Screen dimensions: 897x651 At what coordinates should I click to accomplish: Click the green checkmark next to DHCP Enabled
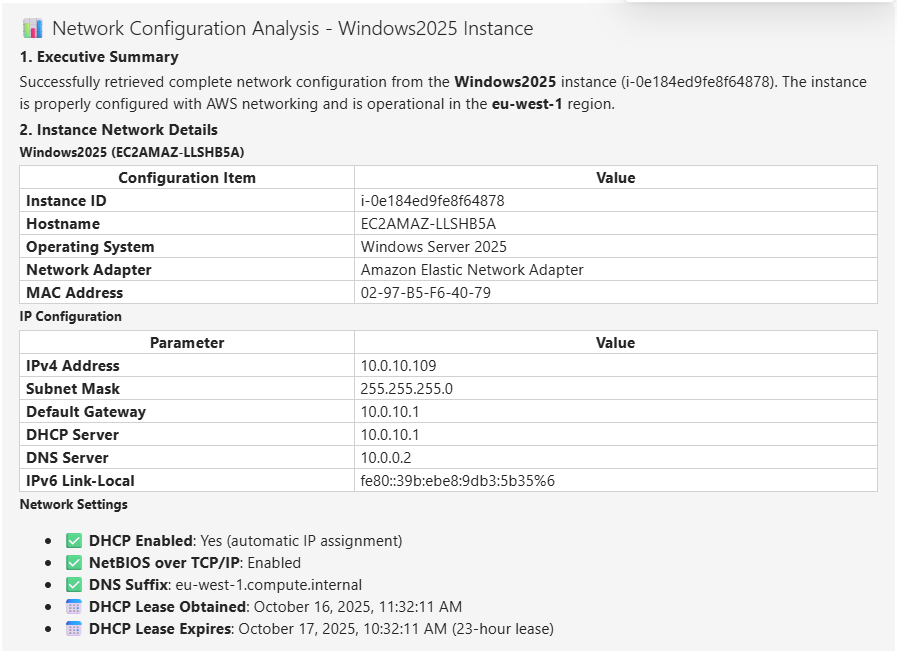coord(73,540)
